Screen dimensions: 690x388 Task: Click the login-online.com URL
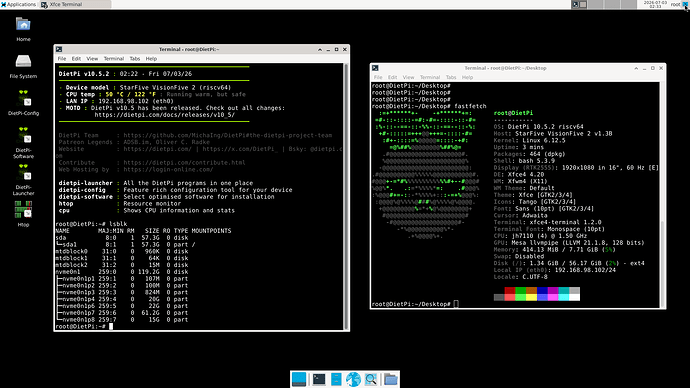[x=168, y=169]
